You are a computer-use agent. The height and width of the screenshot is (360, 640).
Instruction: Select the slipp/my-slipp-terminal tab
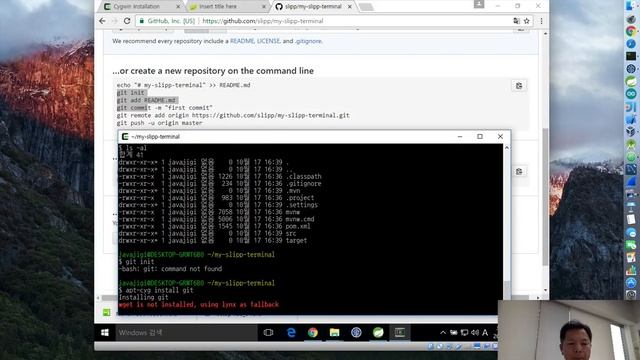click(x=313, y=7)
